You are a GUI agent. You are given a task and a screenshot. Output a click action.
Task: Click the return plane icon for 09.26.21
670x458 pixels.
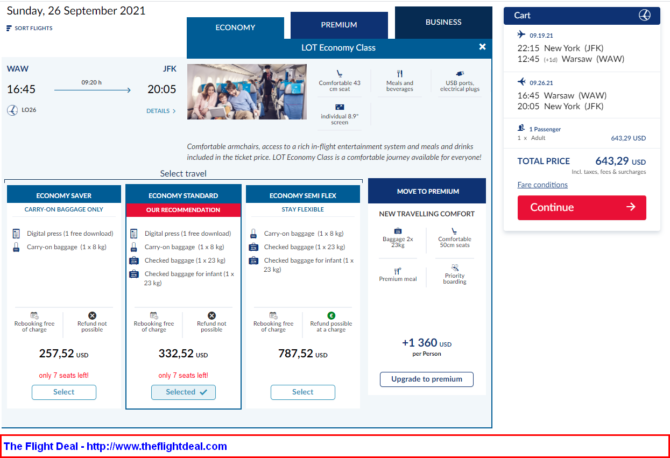(521, 82)
